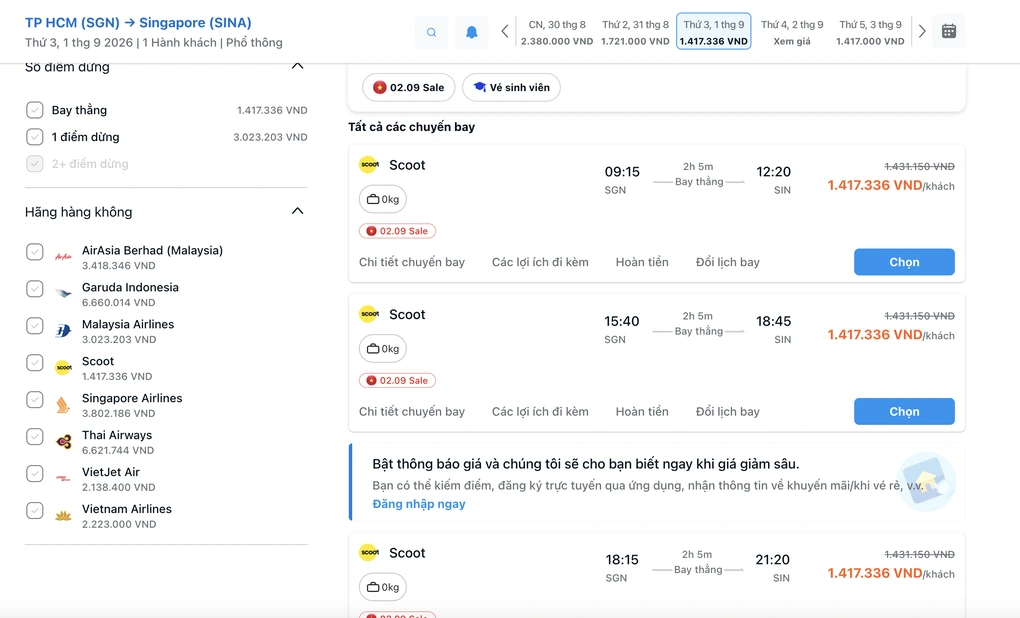Open Chi tiết chuyến bay for 09:15 flight
Image resolution: width=1020 pixels, height=618 pixels.
tap(412, 262)
